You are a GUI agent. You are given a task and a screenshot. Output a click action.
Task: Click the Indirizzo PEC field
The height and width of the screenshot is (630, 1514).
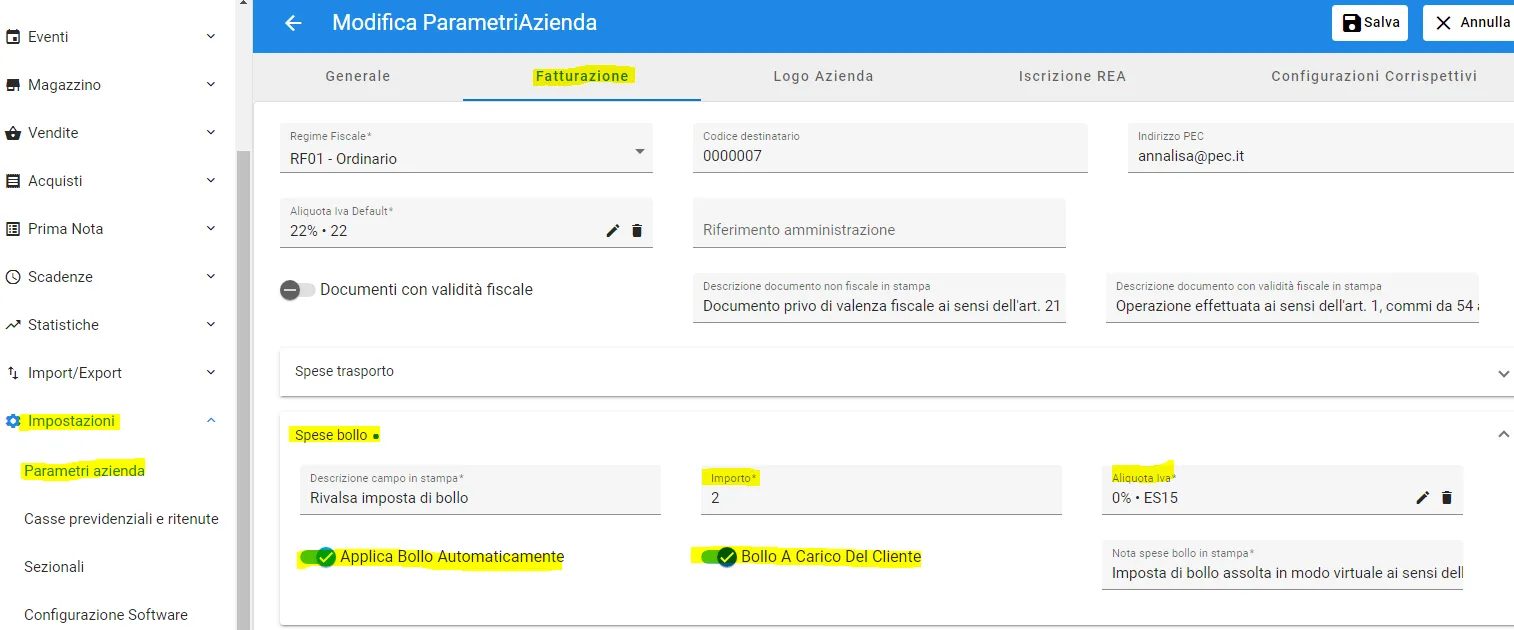point(1320,148)
